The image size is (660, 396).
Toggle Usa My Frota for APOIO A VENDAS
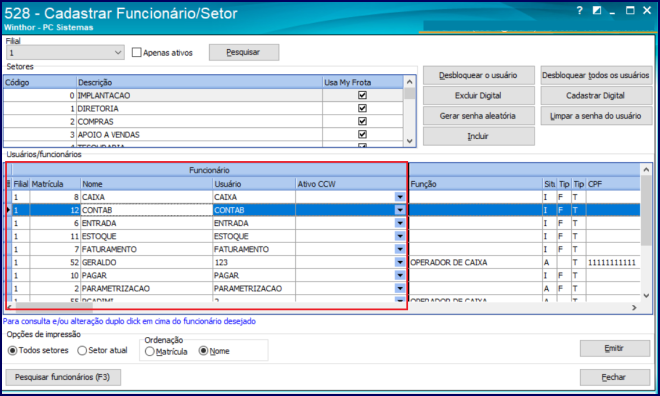362,134
